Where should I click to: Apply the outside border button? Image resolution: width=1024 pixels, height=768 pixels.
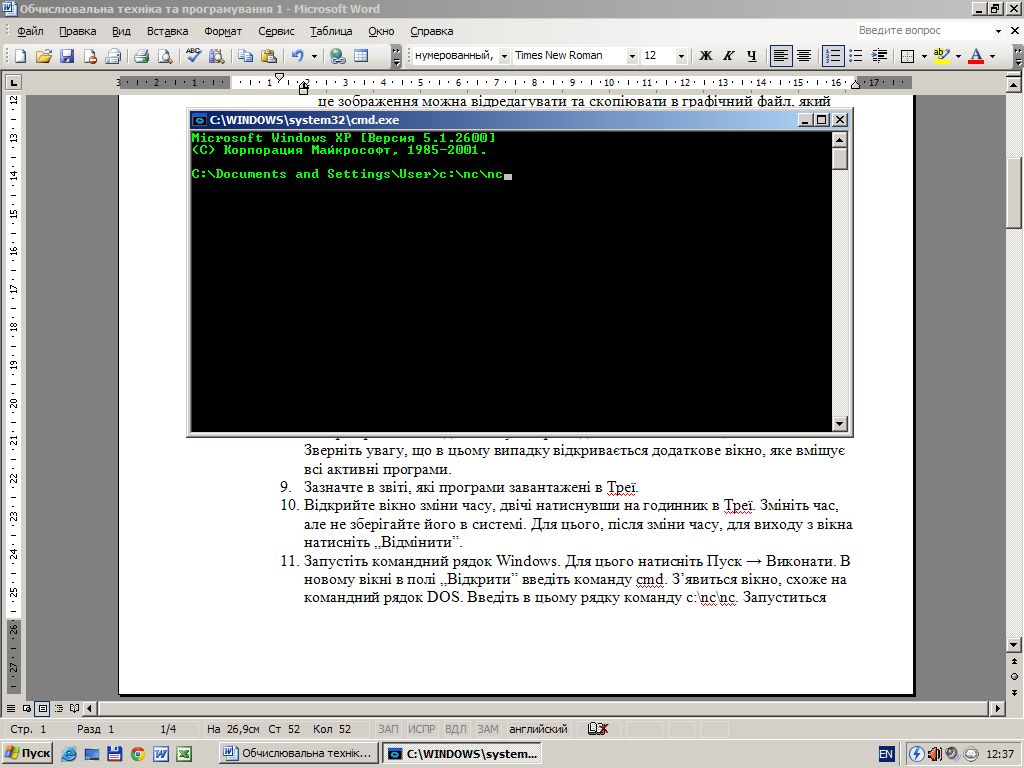(907, 56)
